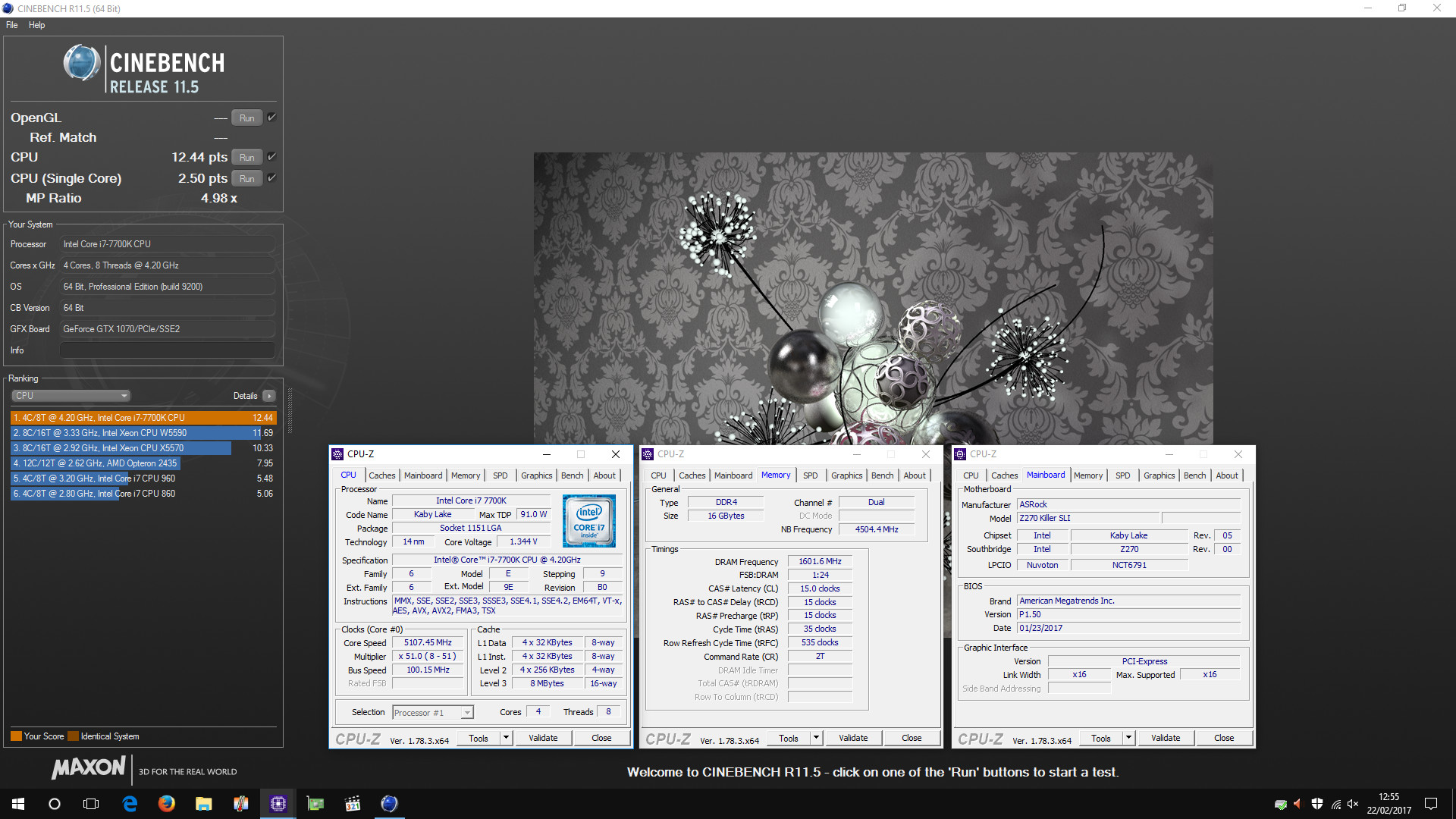Open the File menu

pos(12,25)
